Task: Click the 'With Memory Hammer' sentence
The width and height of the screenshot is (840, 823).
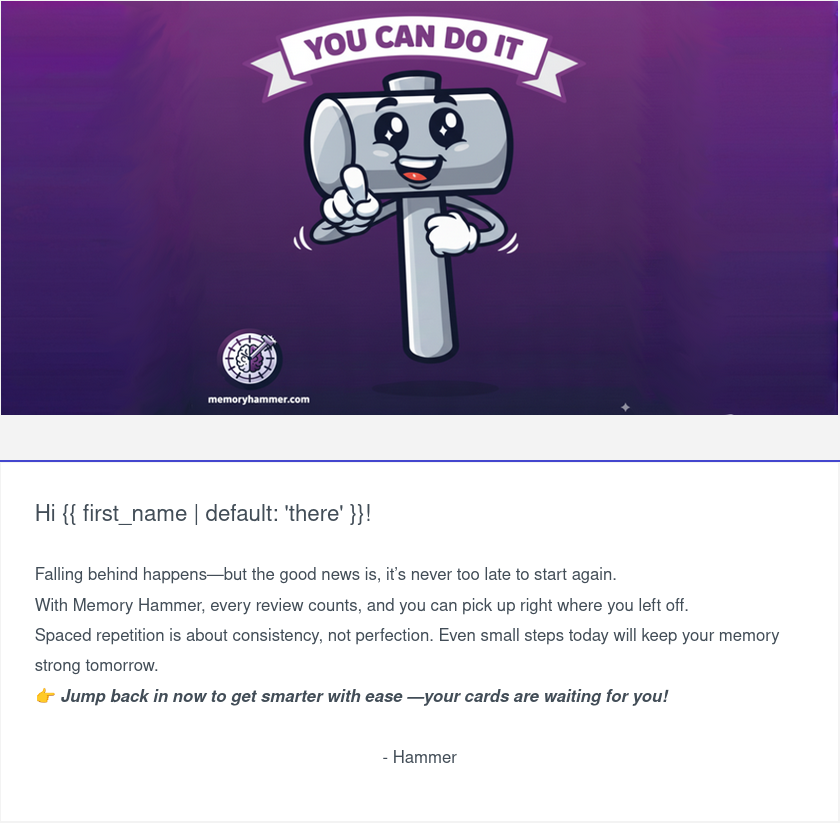Action: pos(362,605)
